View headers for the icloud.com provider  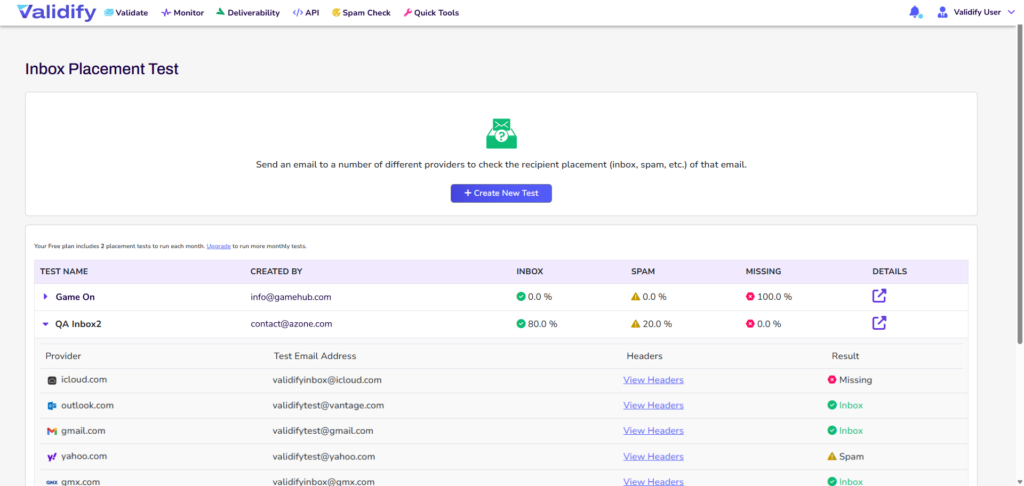point(653,380)
